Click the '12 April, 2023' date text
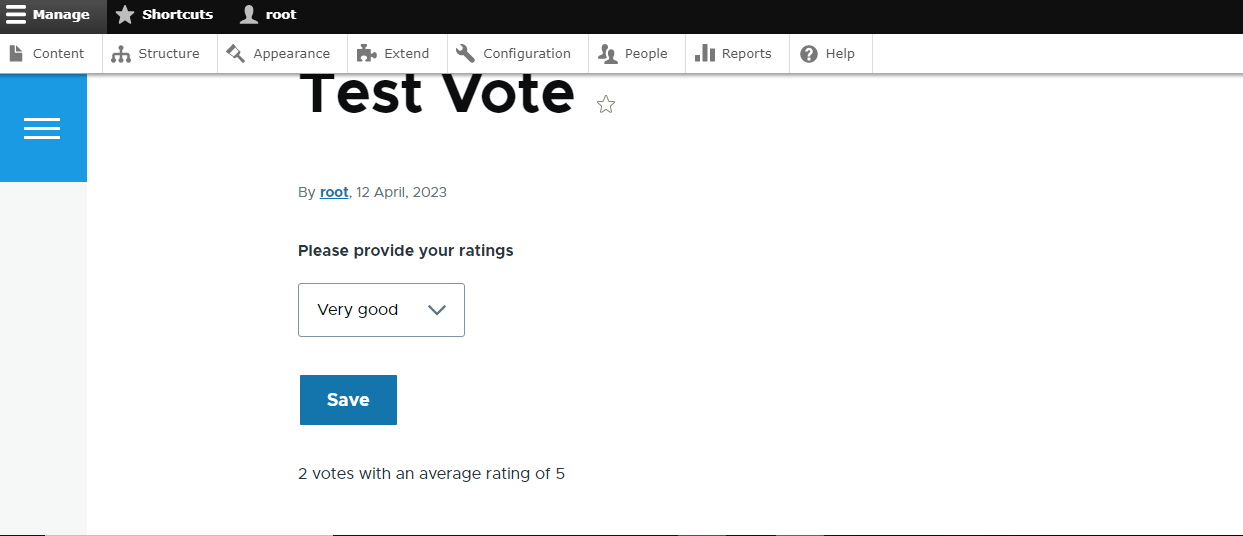Screen dimensions: 1243x536 (402, 192)
